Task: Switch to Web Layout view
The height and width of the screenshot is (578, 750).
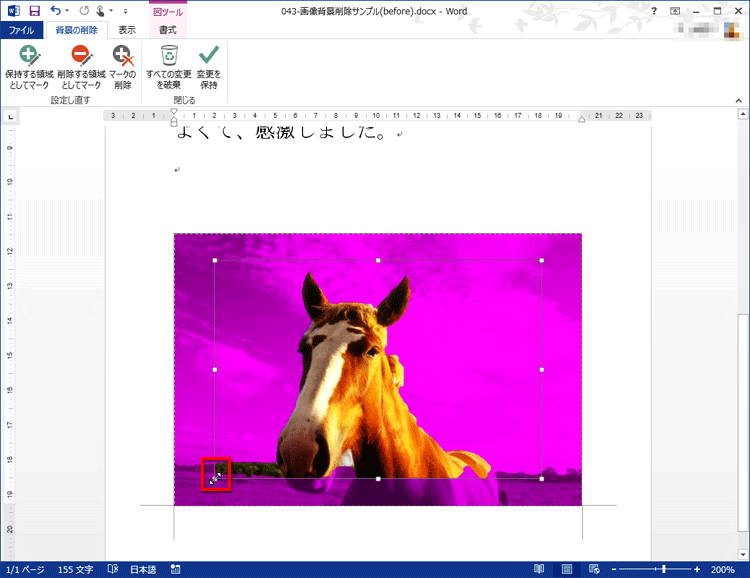Action: pos(594,569)
